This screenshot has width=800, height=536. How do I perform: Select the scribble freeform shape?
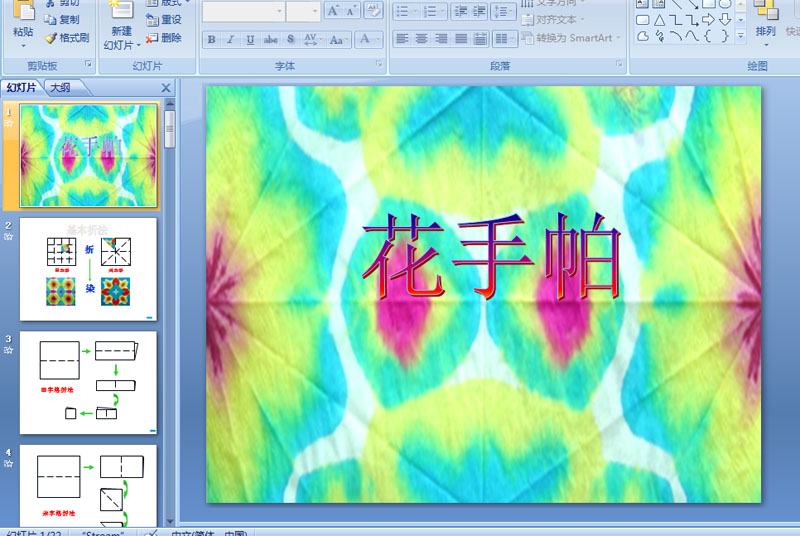click(660, 37)
